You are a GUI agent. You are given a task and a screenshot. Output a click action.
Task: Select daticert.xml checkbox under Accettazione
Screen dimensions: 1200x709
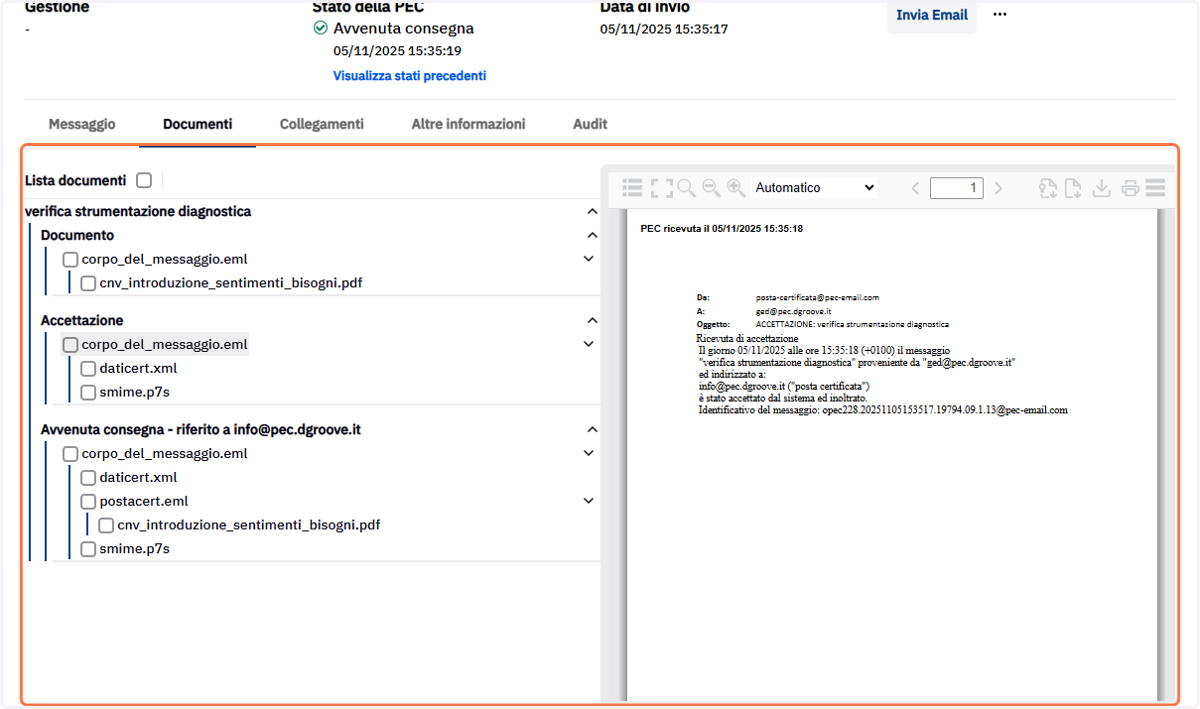click(88, 369)
